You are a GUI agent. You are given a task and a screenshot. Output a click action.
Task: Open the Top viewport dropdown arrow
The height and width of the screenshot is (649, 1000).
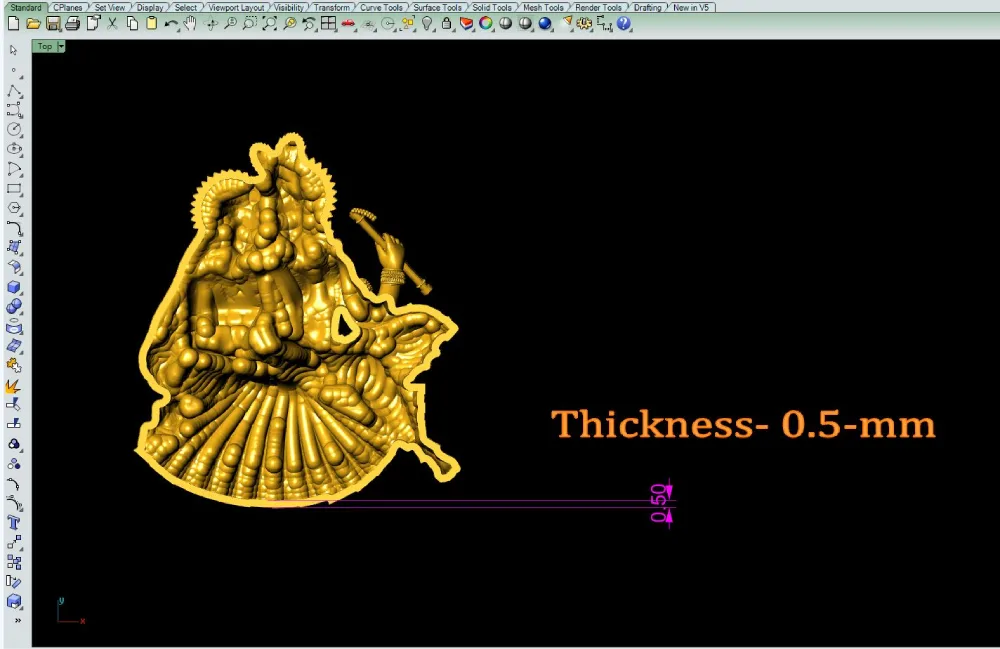(61, 46)
